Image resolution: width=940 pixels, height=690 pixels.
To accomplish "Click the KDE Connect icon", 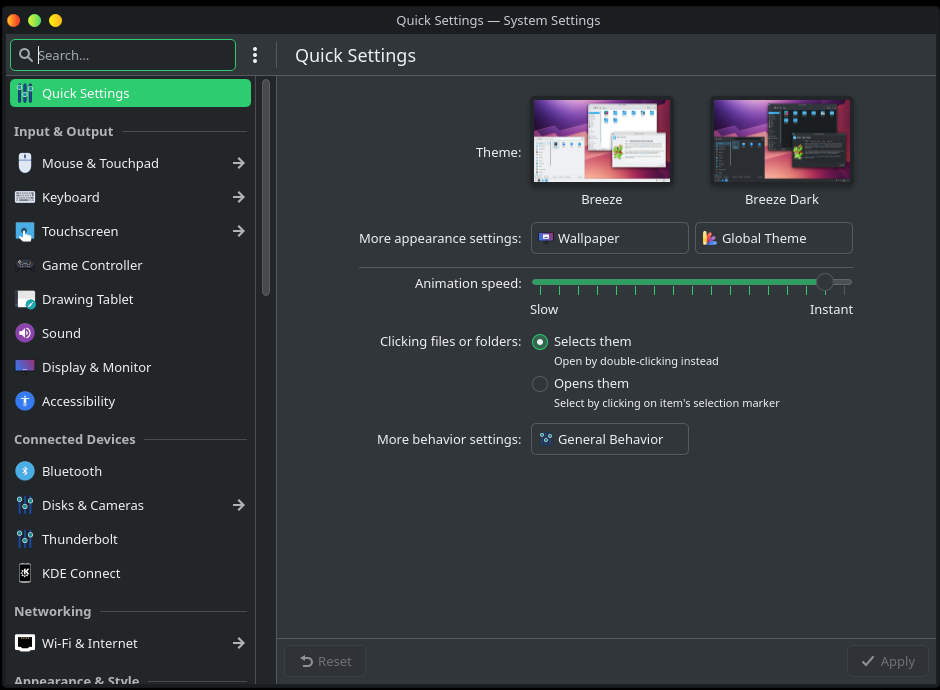I will (x=25, y=573).
